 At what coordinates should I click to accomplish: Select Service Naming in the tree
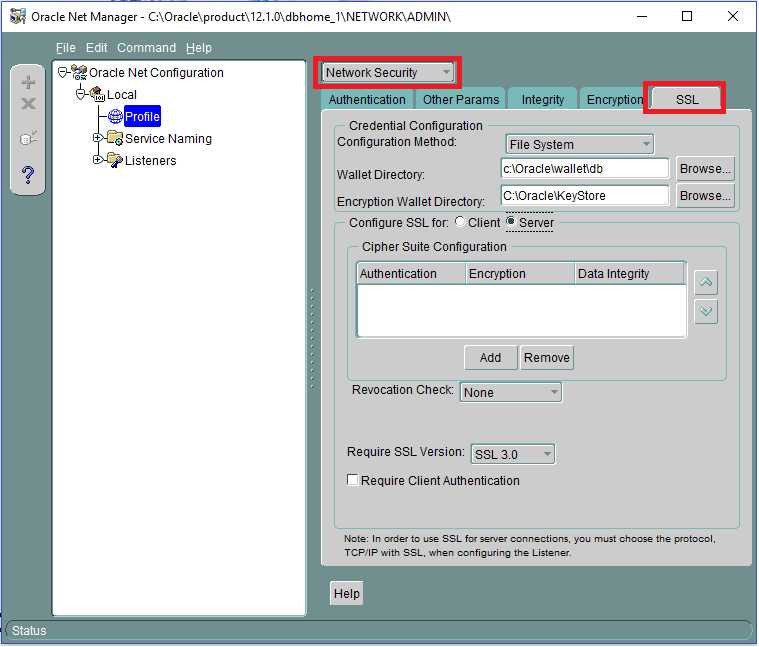click(x=168, y=138)
